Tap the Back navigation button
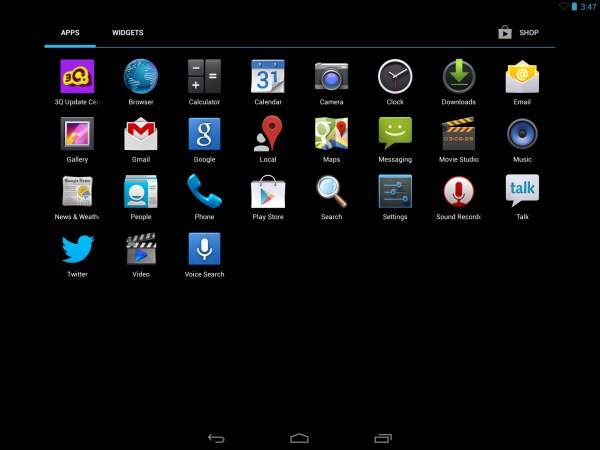The width and height of the screenshot is (600, 450). tap(216, 438)
